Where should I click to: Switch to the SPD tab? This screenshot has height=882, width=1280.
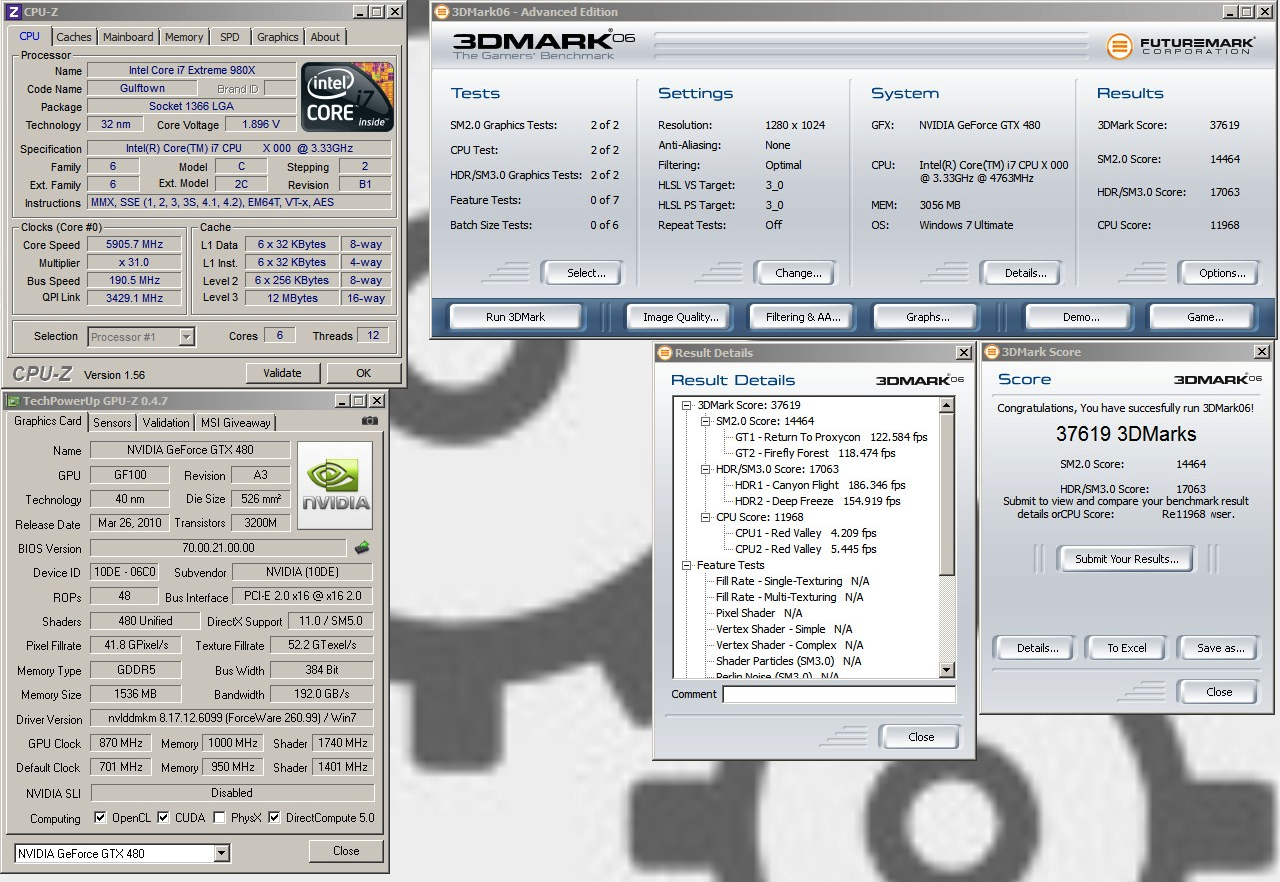tap(230, 37)
